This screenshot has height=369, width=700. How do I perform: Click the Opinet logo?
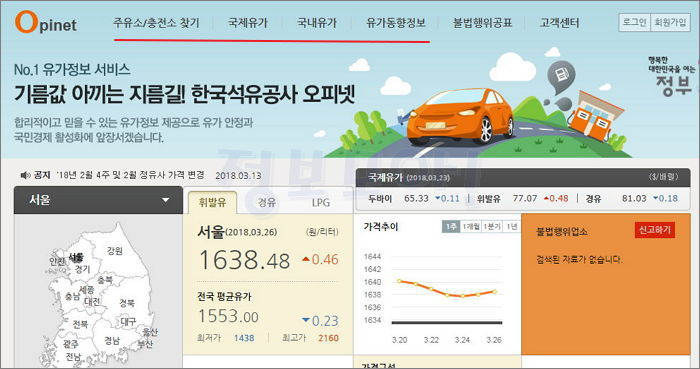[x=46, y=22]
